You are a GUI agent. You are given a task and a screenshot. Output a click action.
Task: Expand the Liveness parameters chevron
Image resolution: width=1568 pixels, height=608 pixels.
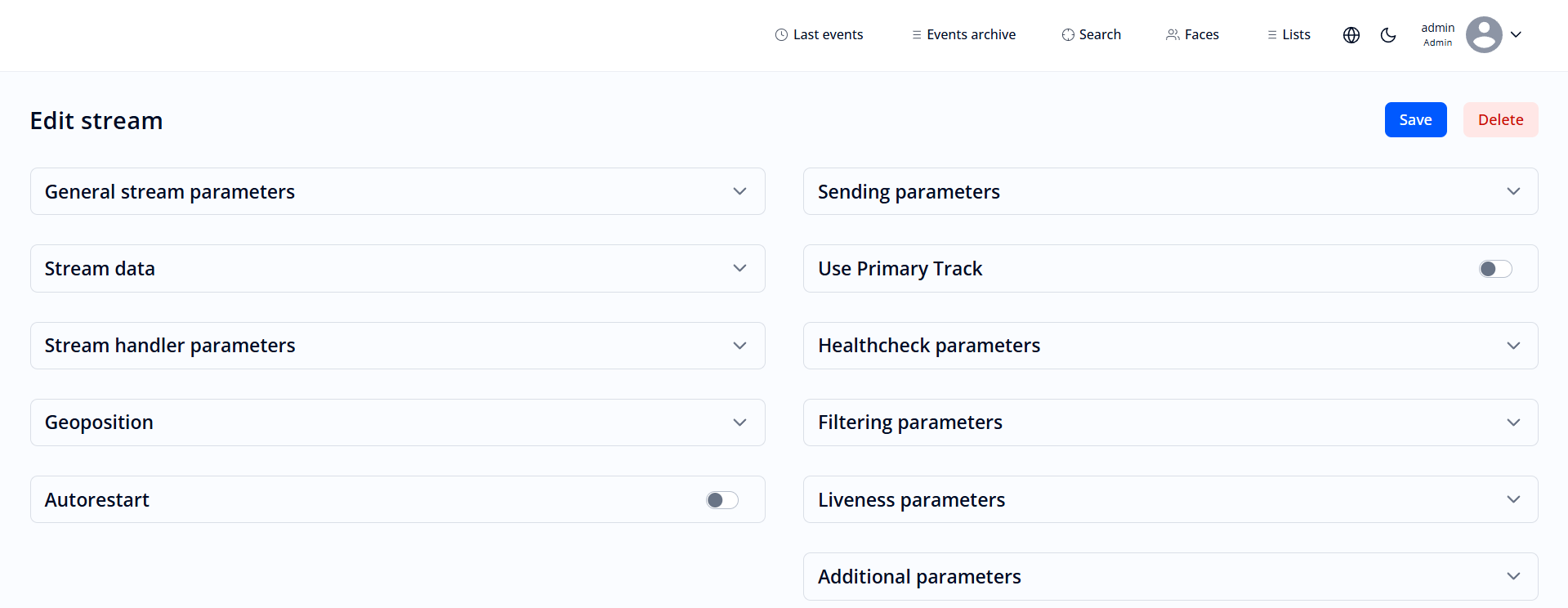tap(1513, 499)
